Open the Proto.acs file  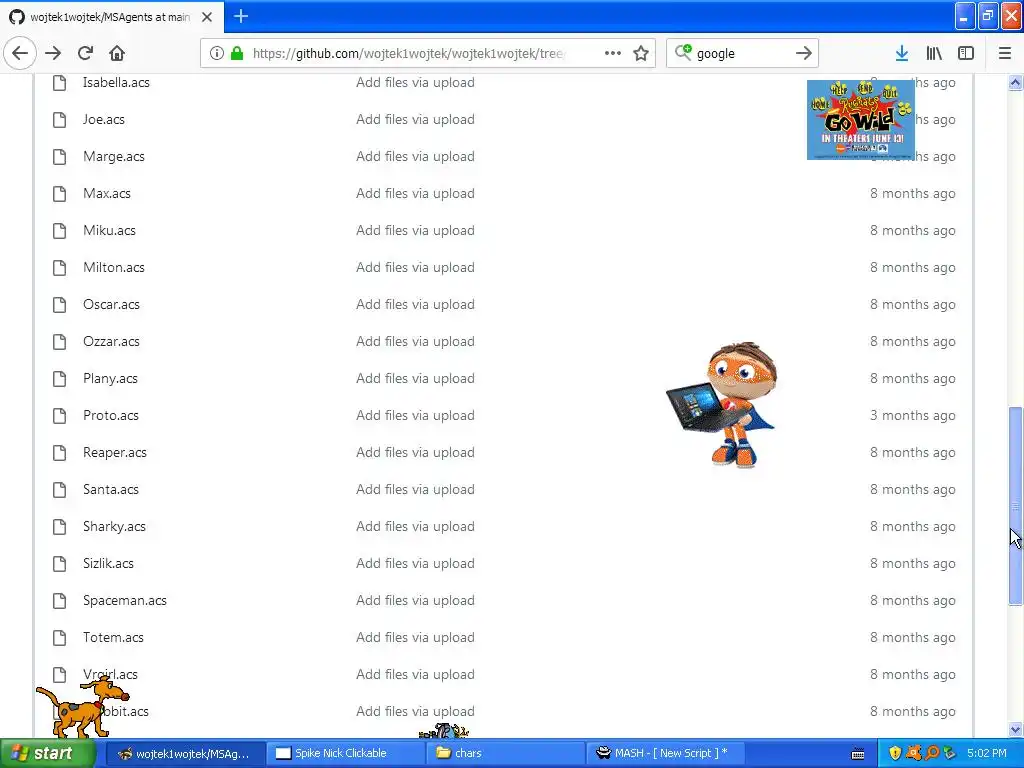[110, 415]
